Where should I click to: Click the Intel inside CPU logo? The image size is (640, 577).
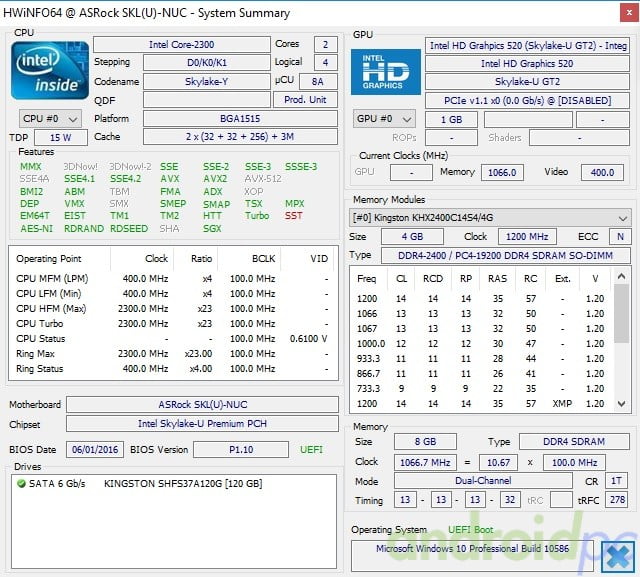pyautogui.click(x=50, y=71)
